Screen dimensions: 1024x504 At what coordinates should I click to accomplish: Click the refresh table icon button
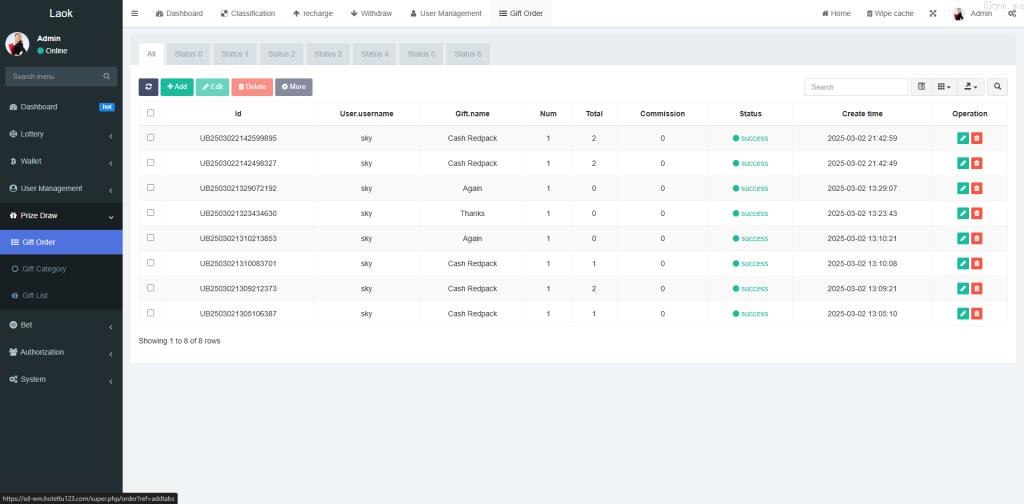point(148,87)
